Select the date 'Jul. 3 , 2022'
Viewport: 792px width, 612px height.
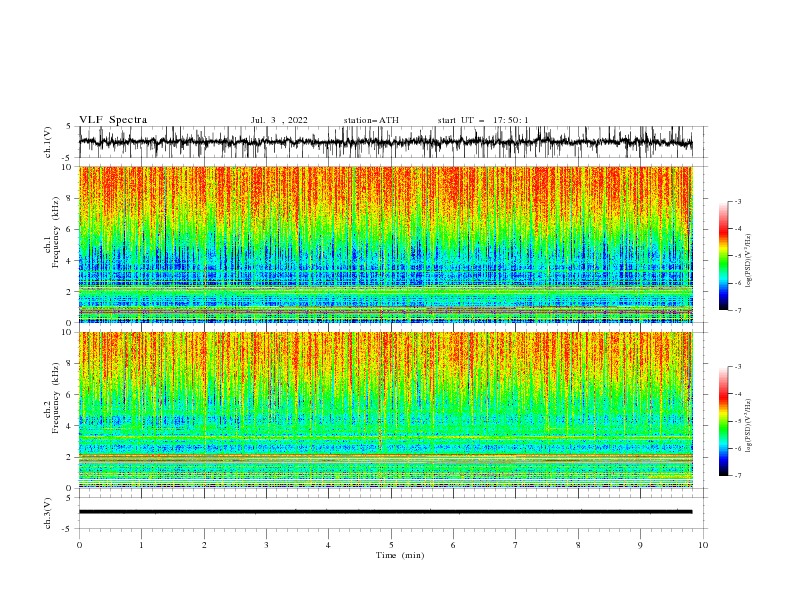[279, 120]
